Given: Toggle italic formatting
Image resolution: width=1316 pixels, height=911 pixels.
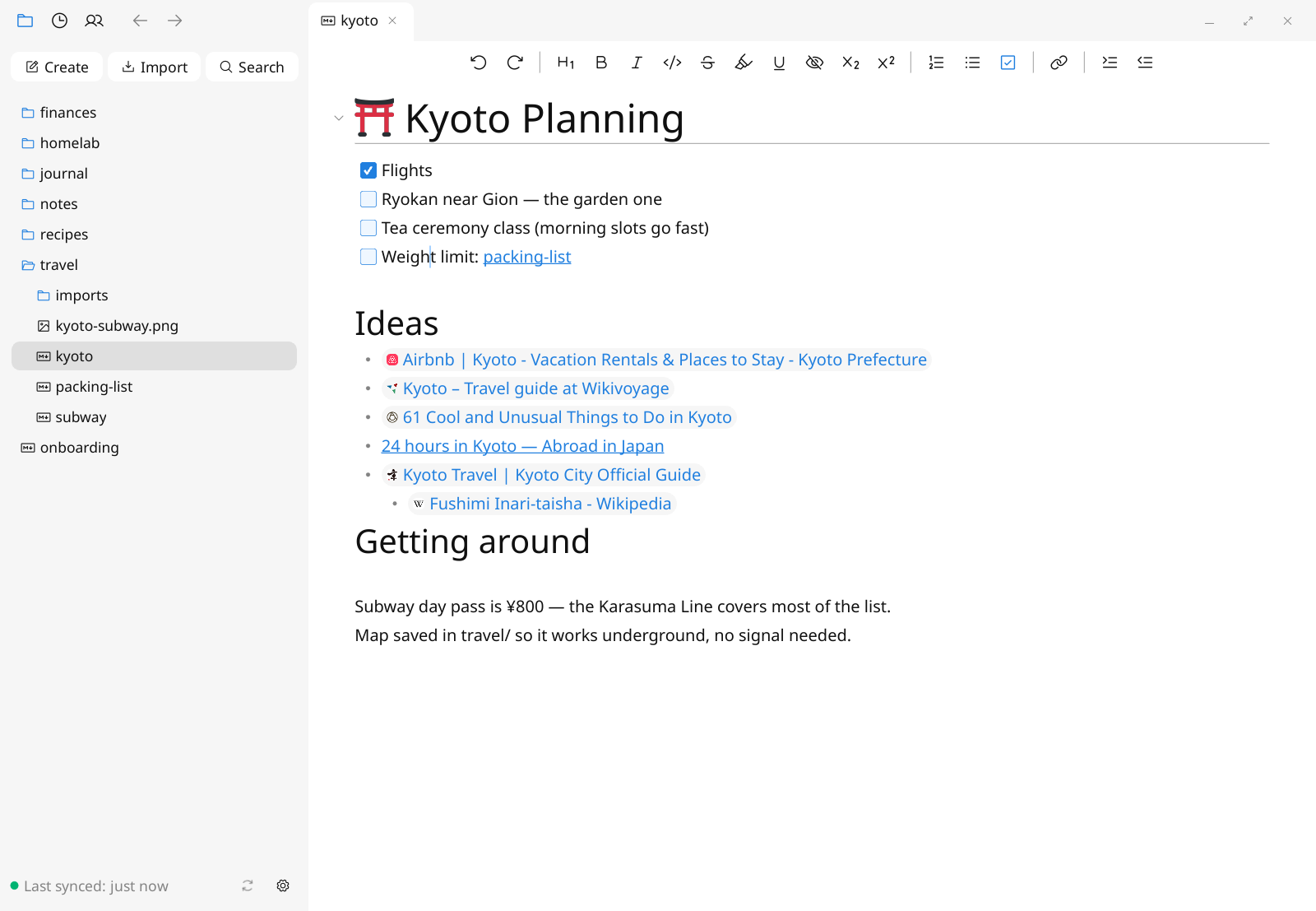Looking at the screenshot, I should (637, 63).
